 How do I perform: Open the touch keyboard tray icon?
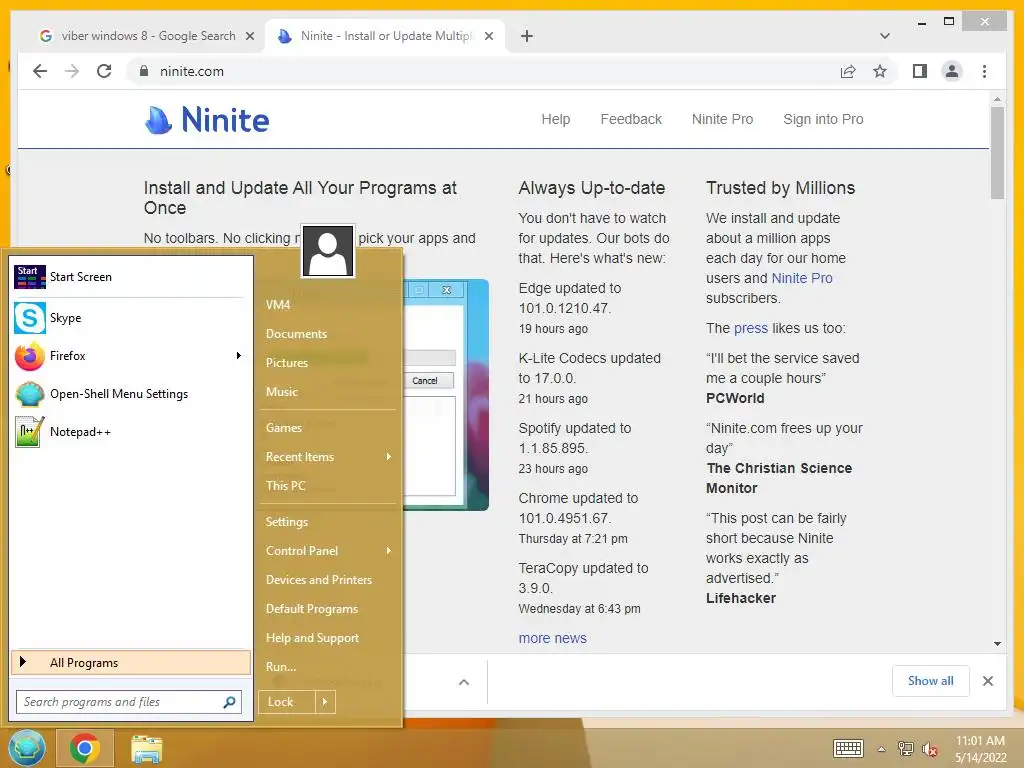pos(848,748)
